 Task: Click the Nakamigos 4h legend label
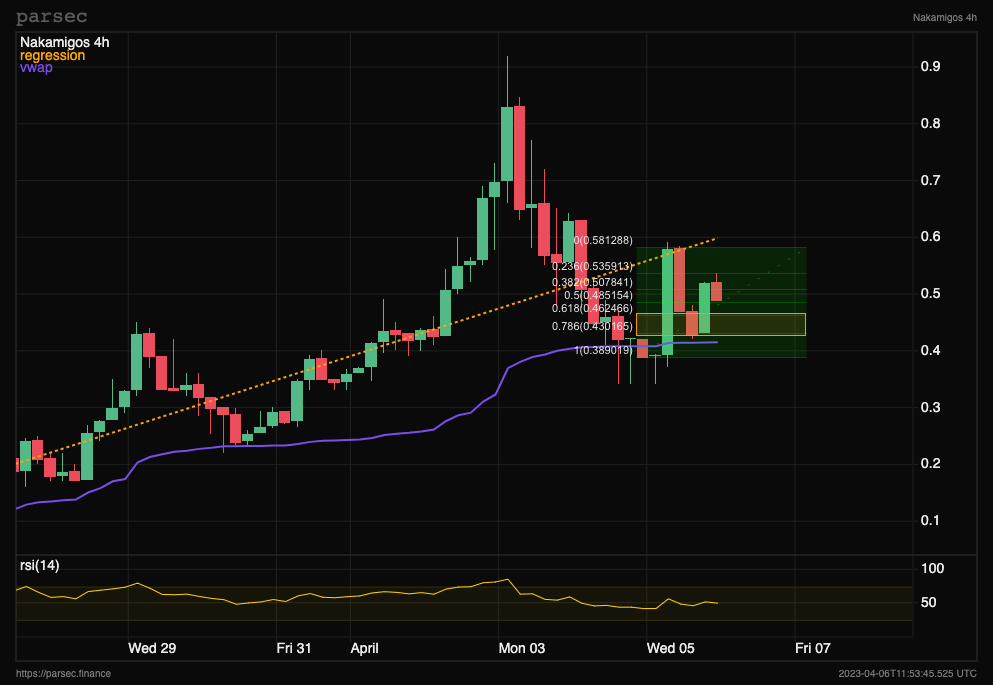tap(65, 42)
